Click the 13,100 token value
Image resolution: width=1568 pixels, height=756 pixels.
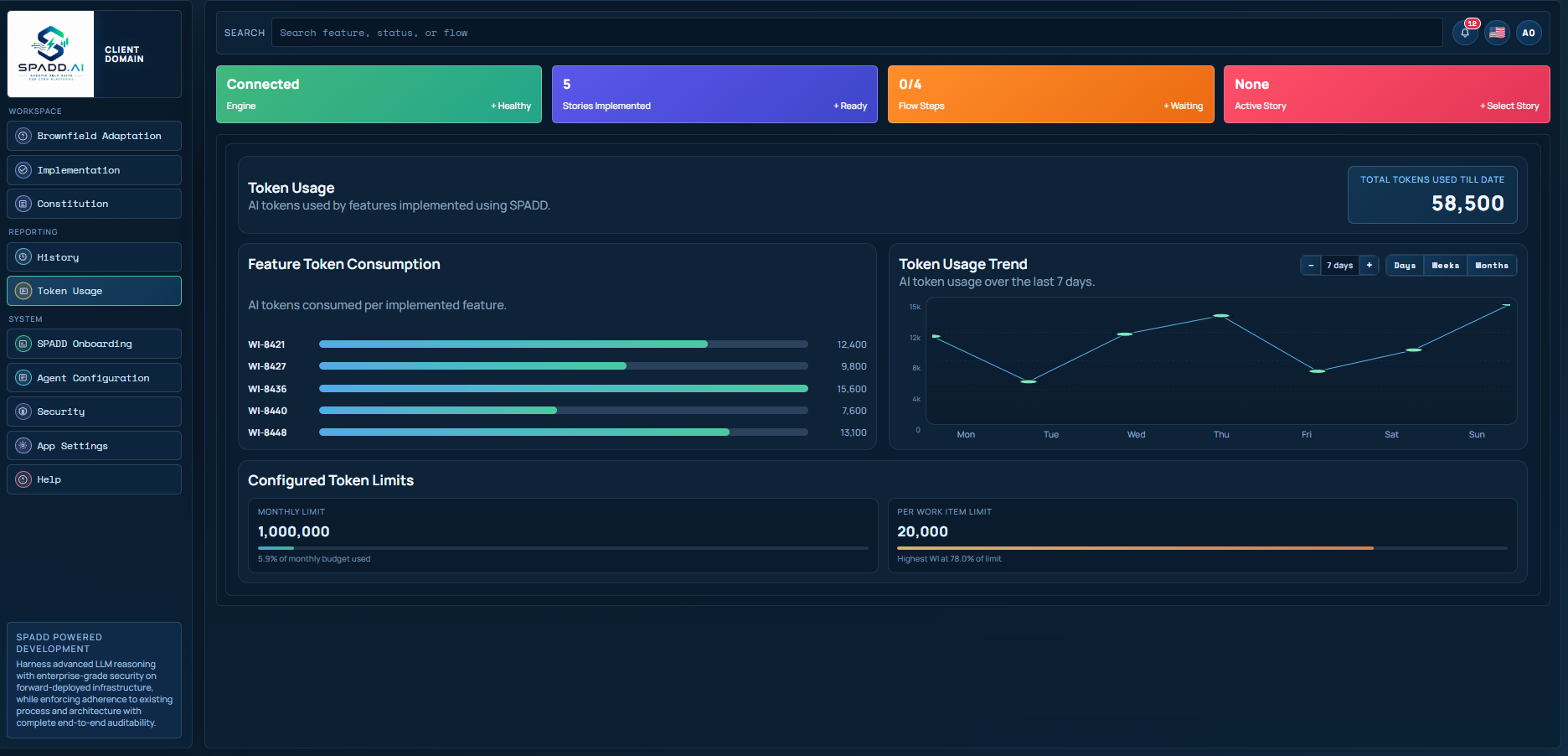pos(854,432)
